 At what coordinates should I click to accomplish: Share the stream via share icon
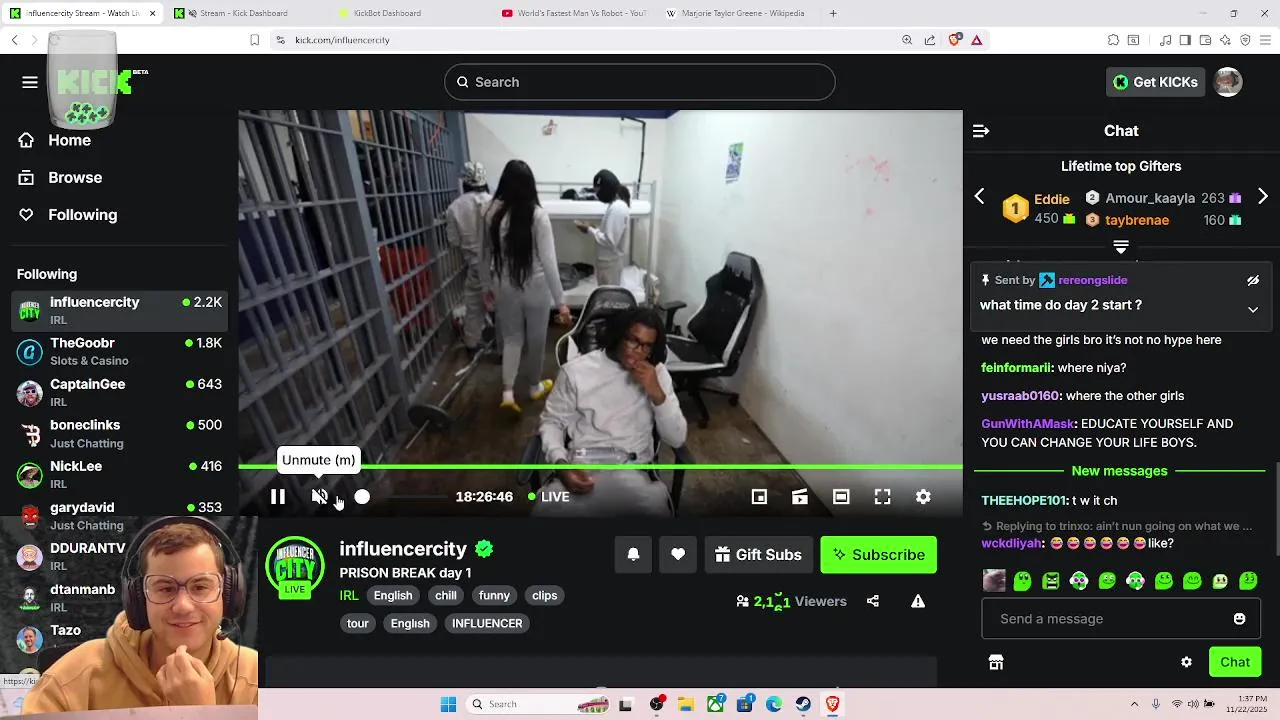tap(873, 601)
